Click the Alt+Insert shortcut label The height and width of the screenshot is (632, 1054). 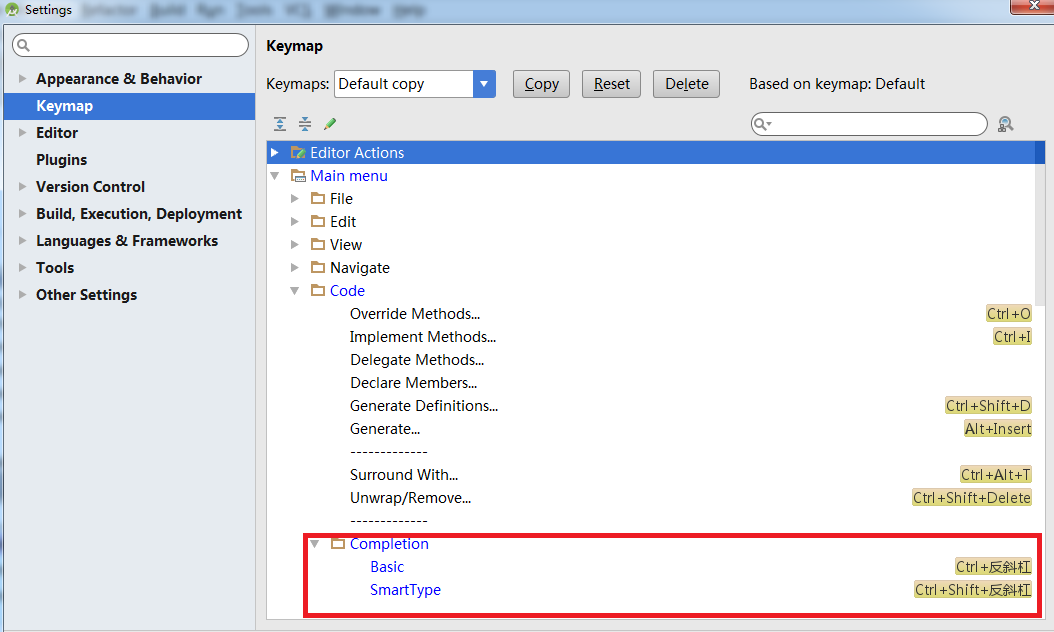(x=997, y=429)
